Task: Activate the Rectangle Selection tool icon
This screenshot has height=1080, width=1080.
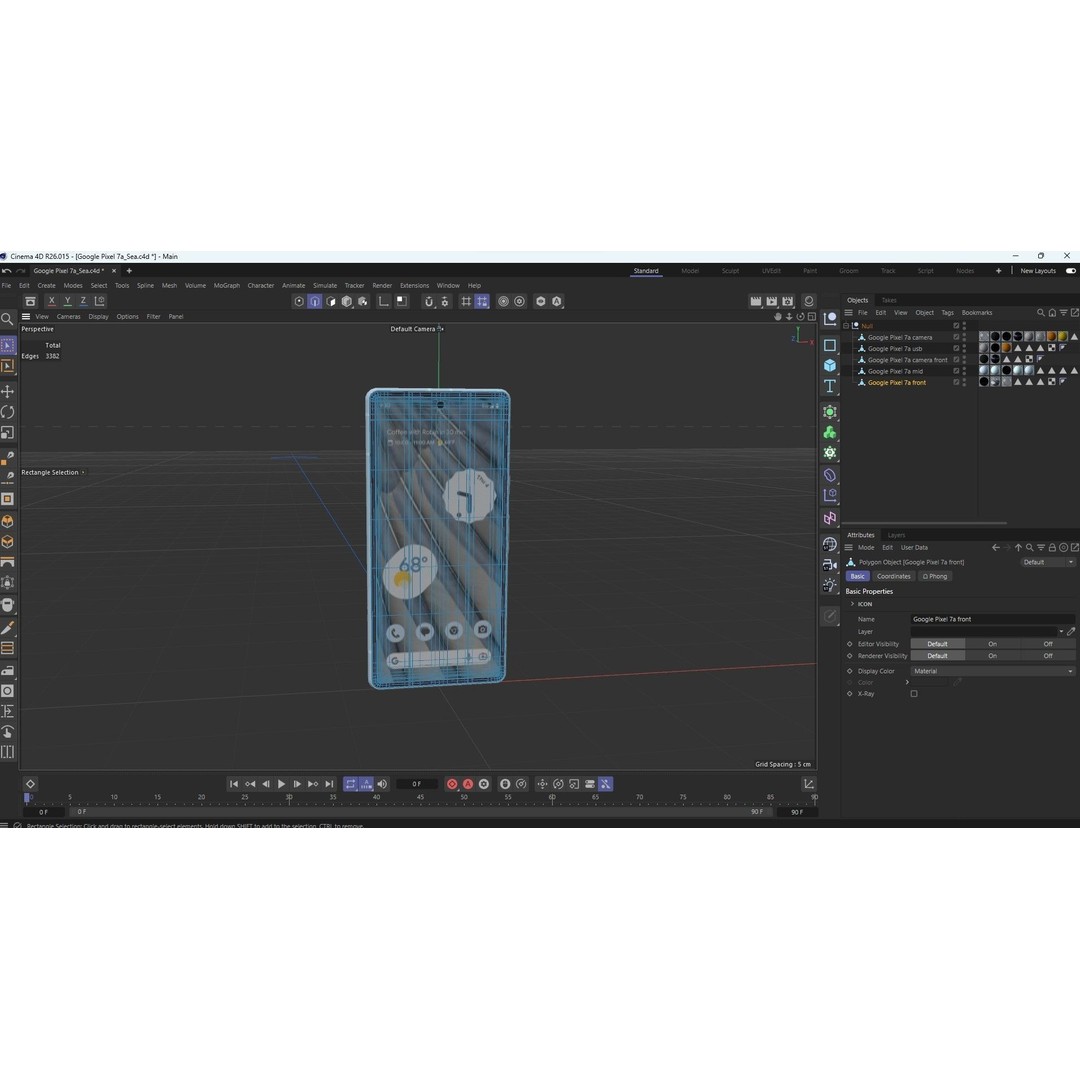Action: (x=8, y=345)
